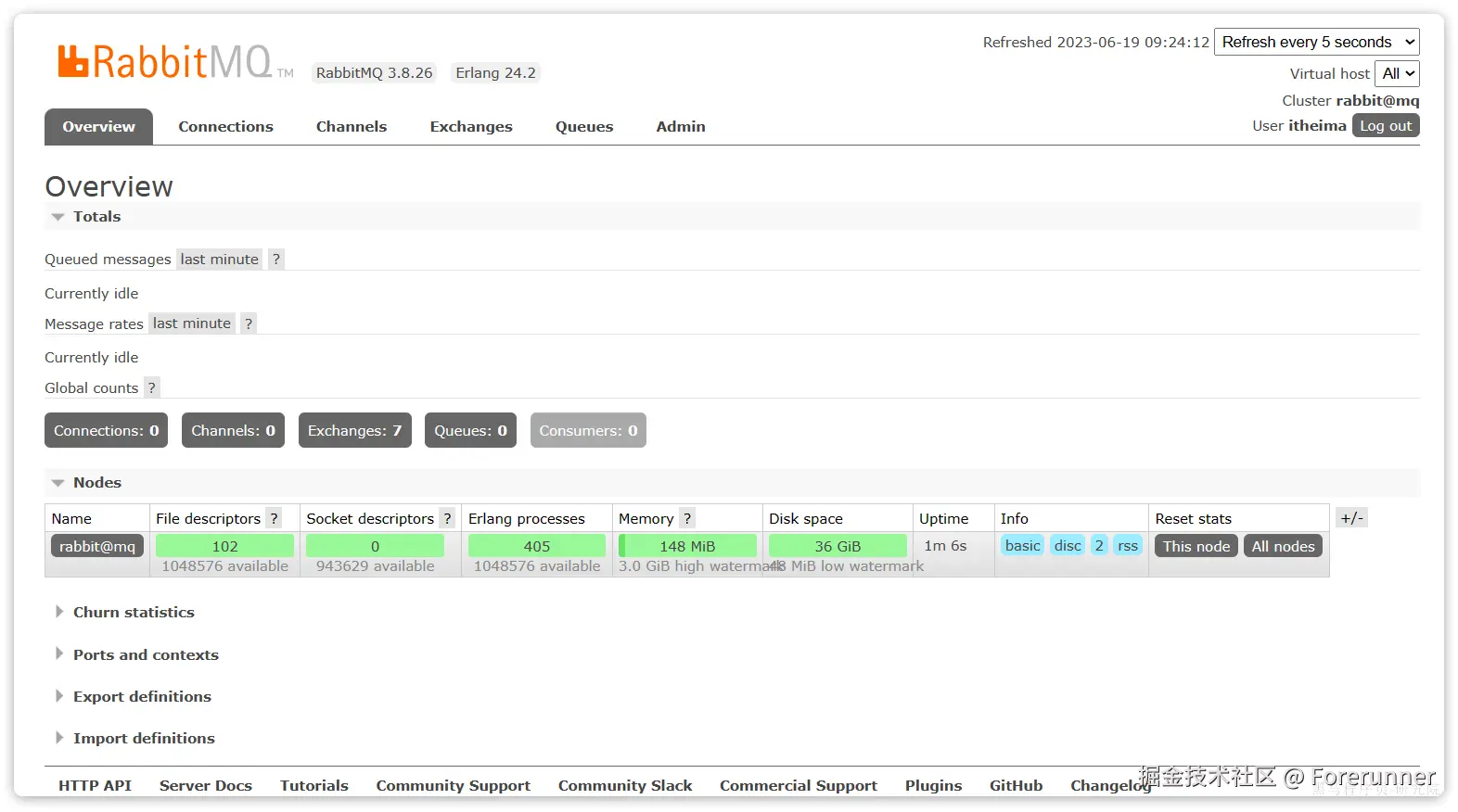Open the HTTP API link
Screen dimensions: 1458x812
95,785
